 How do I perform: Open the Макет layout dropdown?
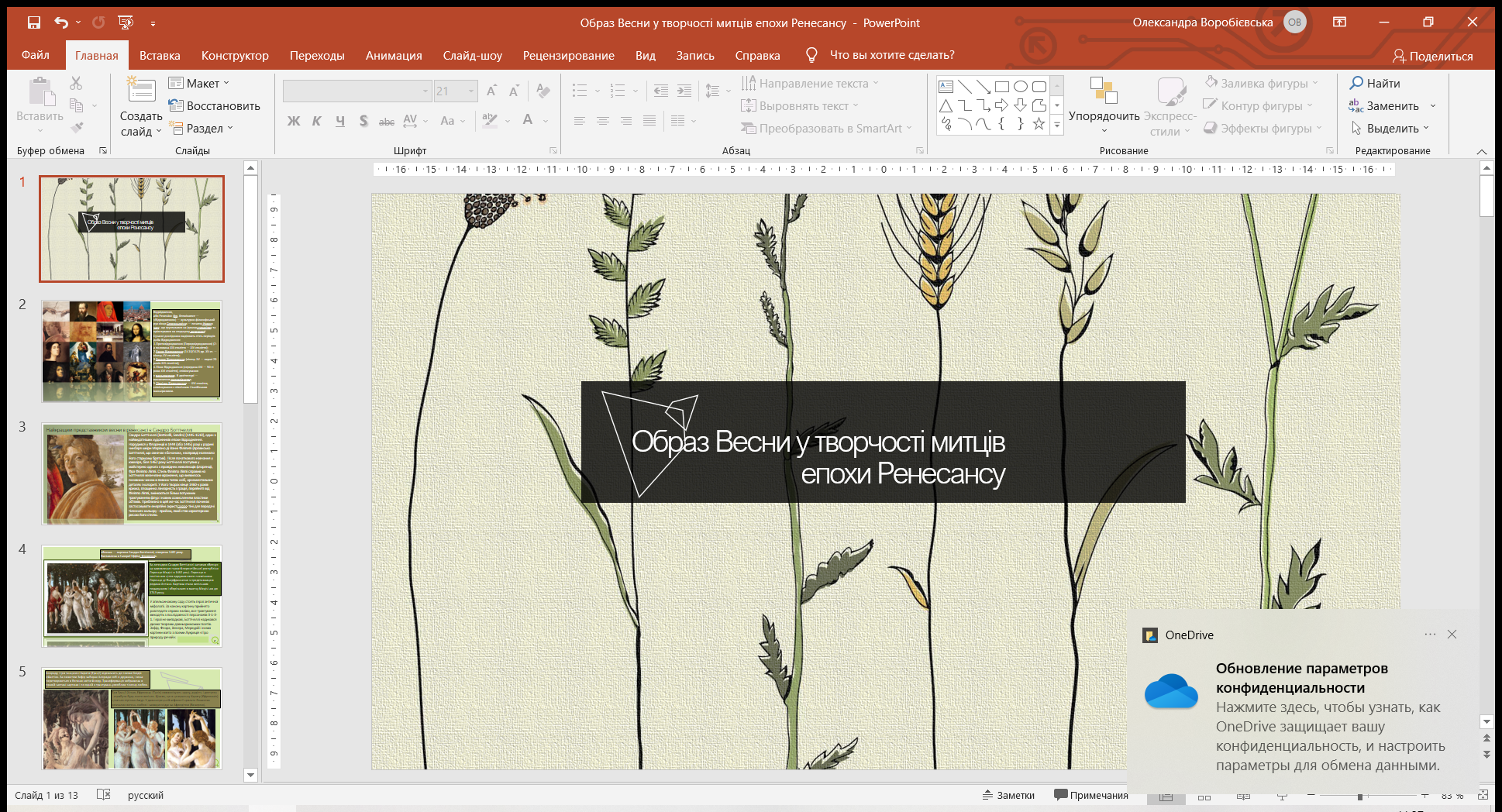point(199,83)
